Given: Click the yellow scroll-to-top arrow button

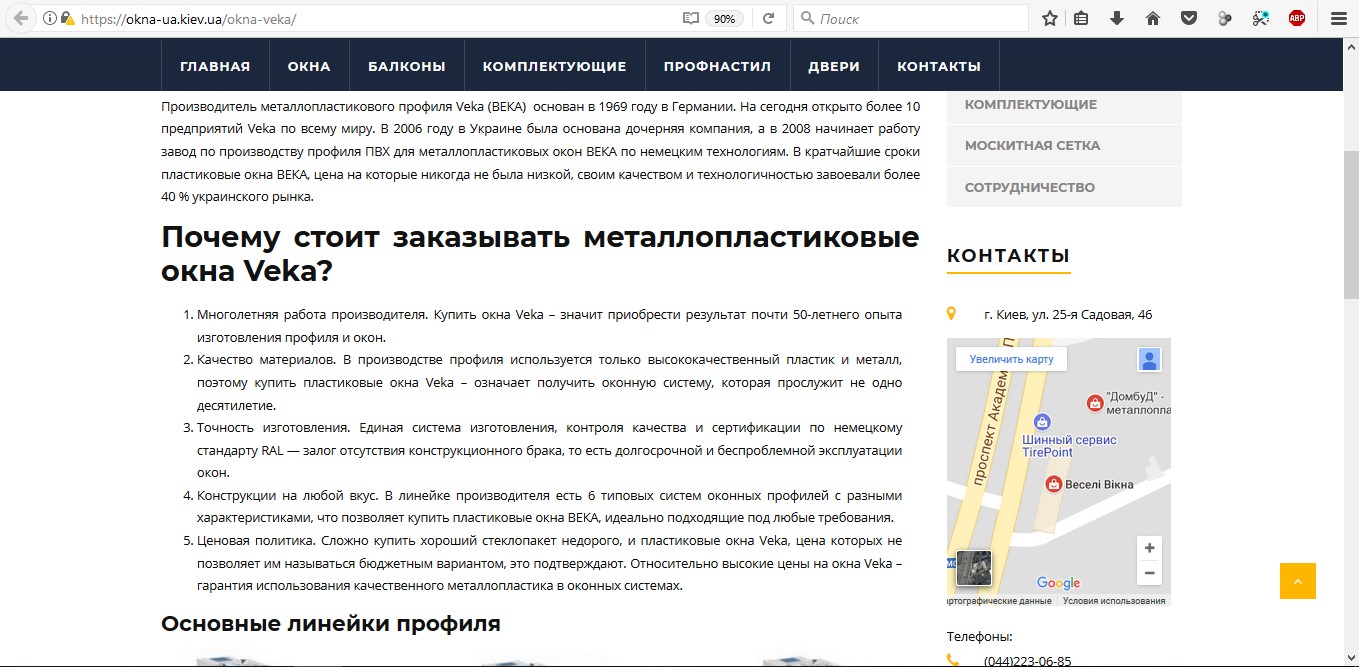Looking at the screenshot, I should (x=1298, y=581).
